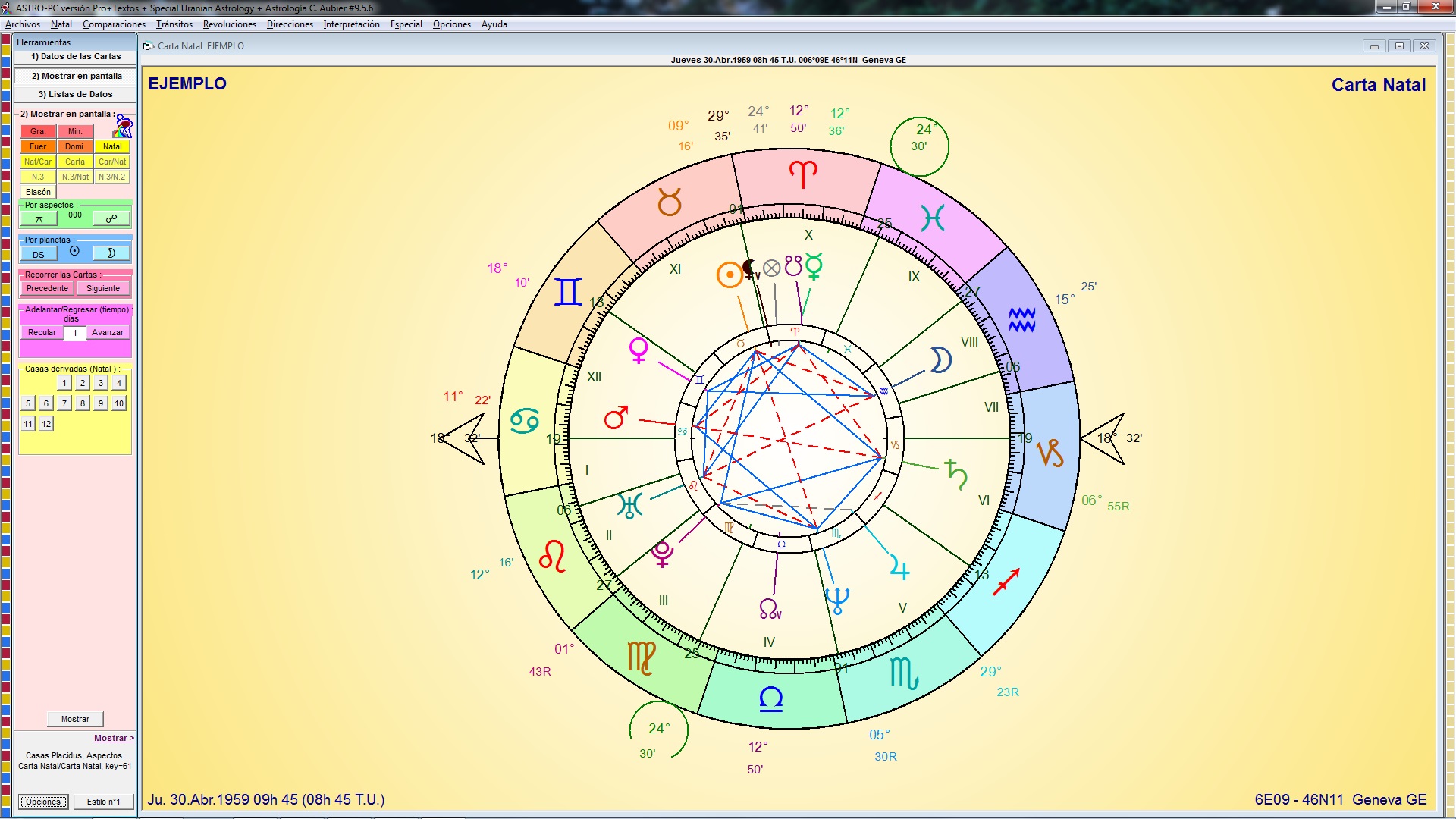
Task: Click the Libra sign on the zodiac wheel
Action: pyautogui.click(x=771, y=698)
